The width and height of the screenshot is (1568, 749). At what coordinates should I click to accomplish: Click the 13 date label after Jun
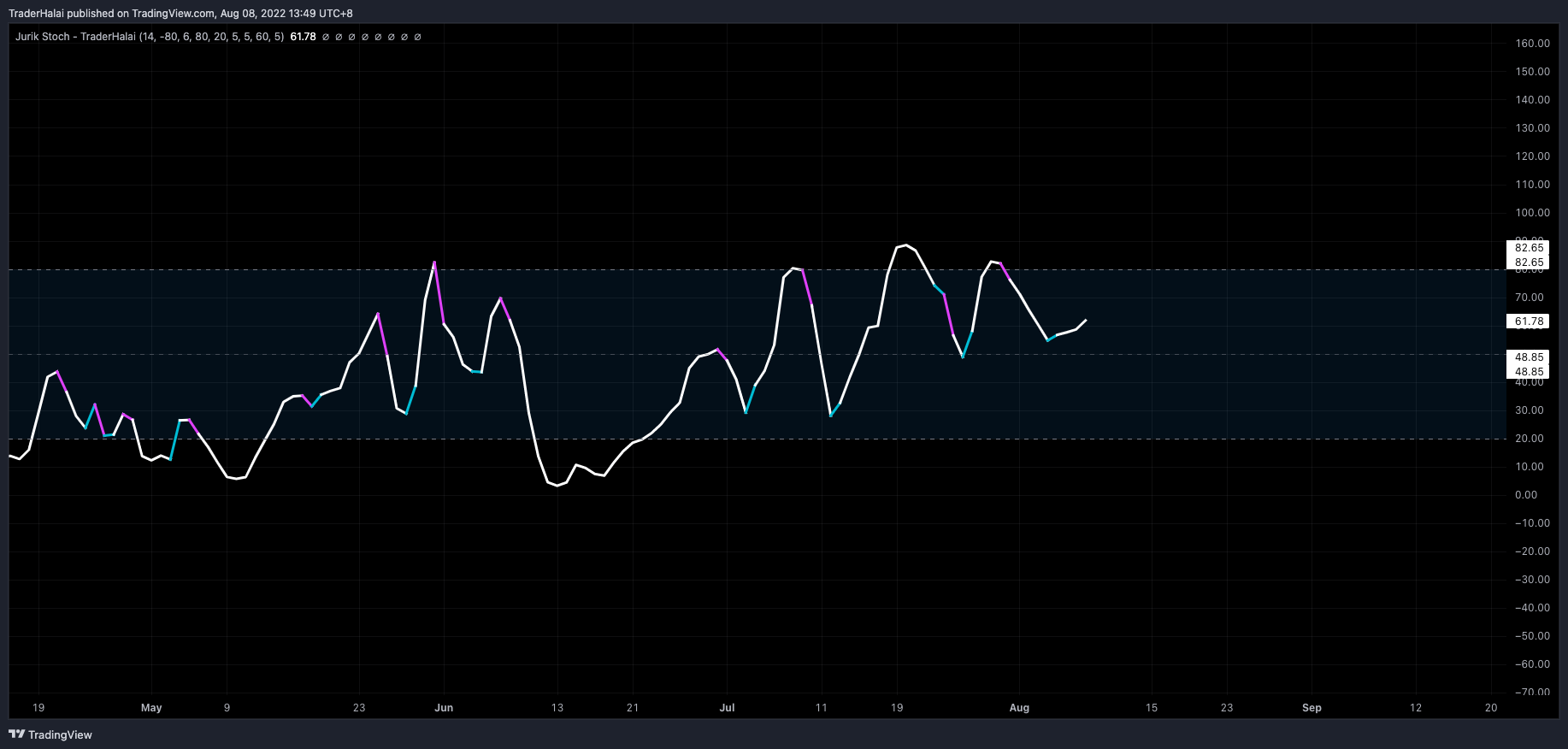click(x=557, y=708)
